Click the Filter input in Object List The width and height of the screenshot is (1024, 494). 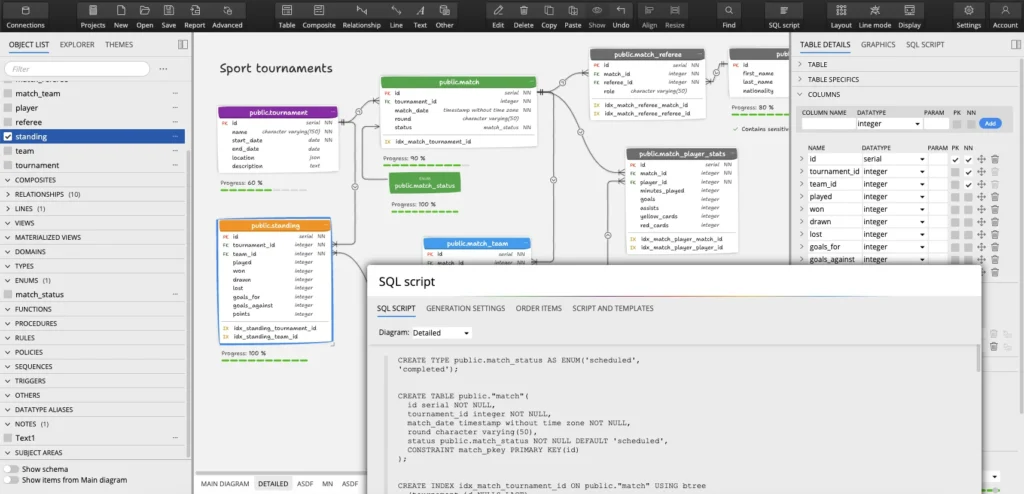point(77,69)
